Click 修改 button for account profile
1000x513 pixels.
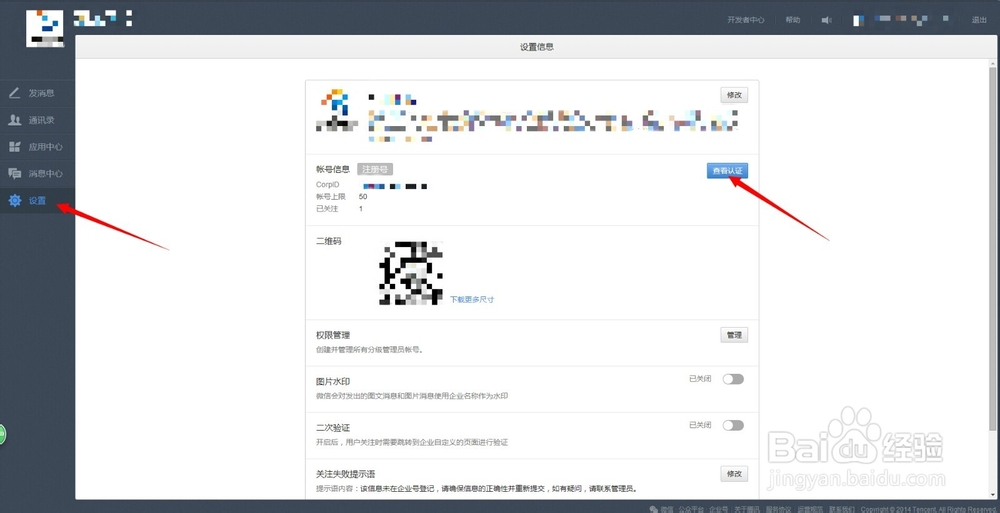[734, 95]
